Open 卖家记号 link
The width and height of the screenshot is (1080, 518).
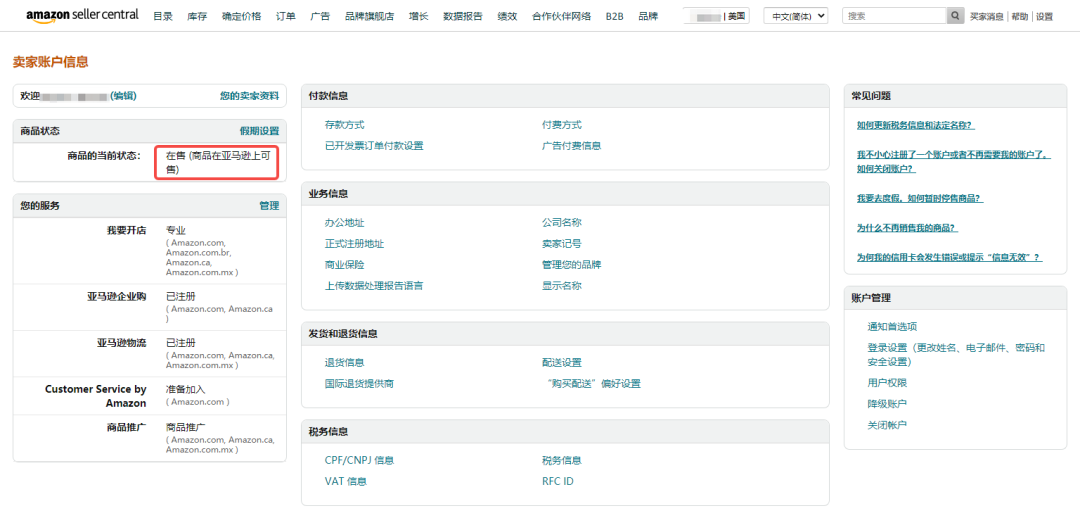(561, 243)
